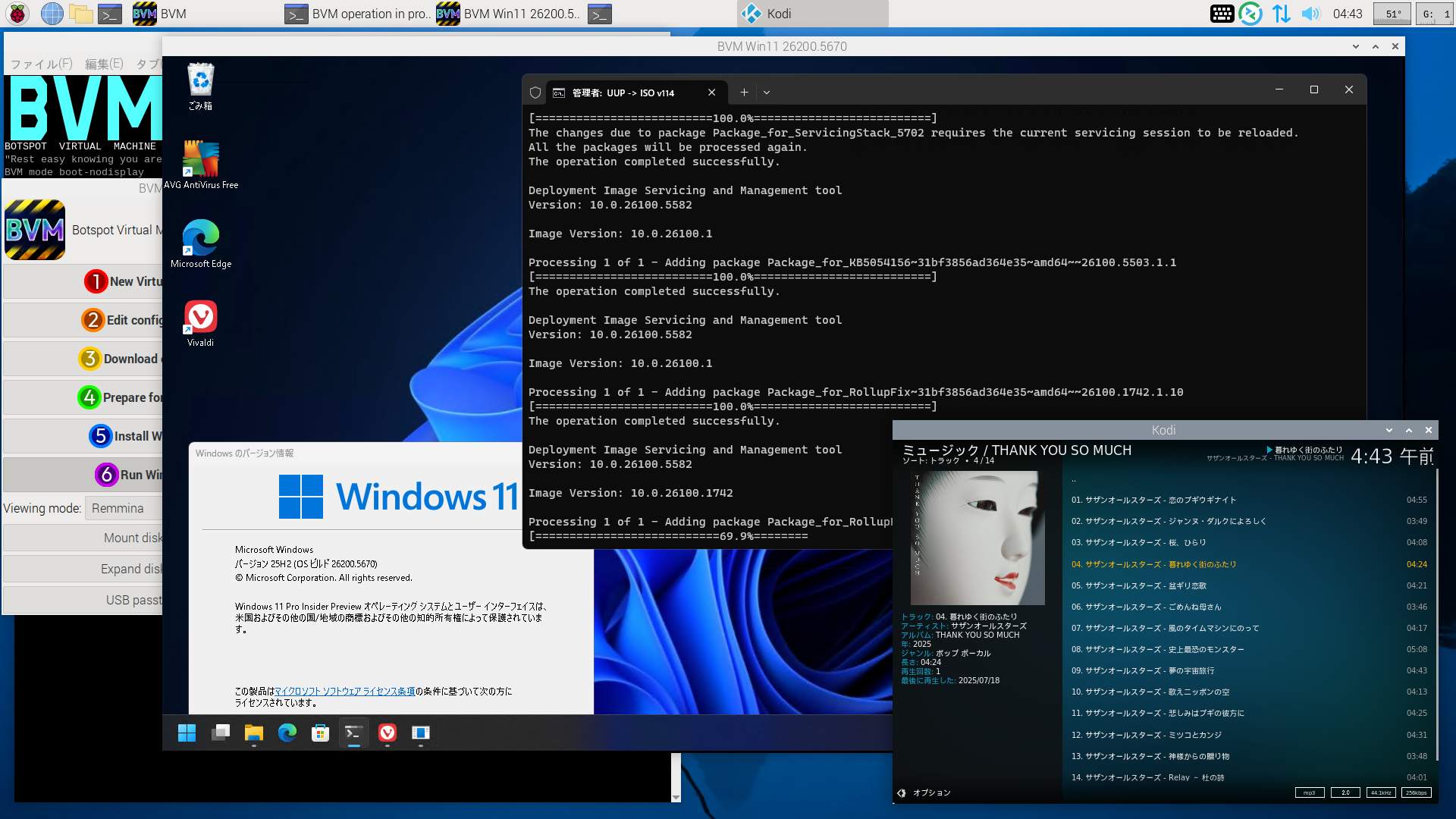Click BVM Win11 window chevron up button

coord(1376,46)
